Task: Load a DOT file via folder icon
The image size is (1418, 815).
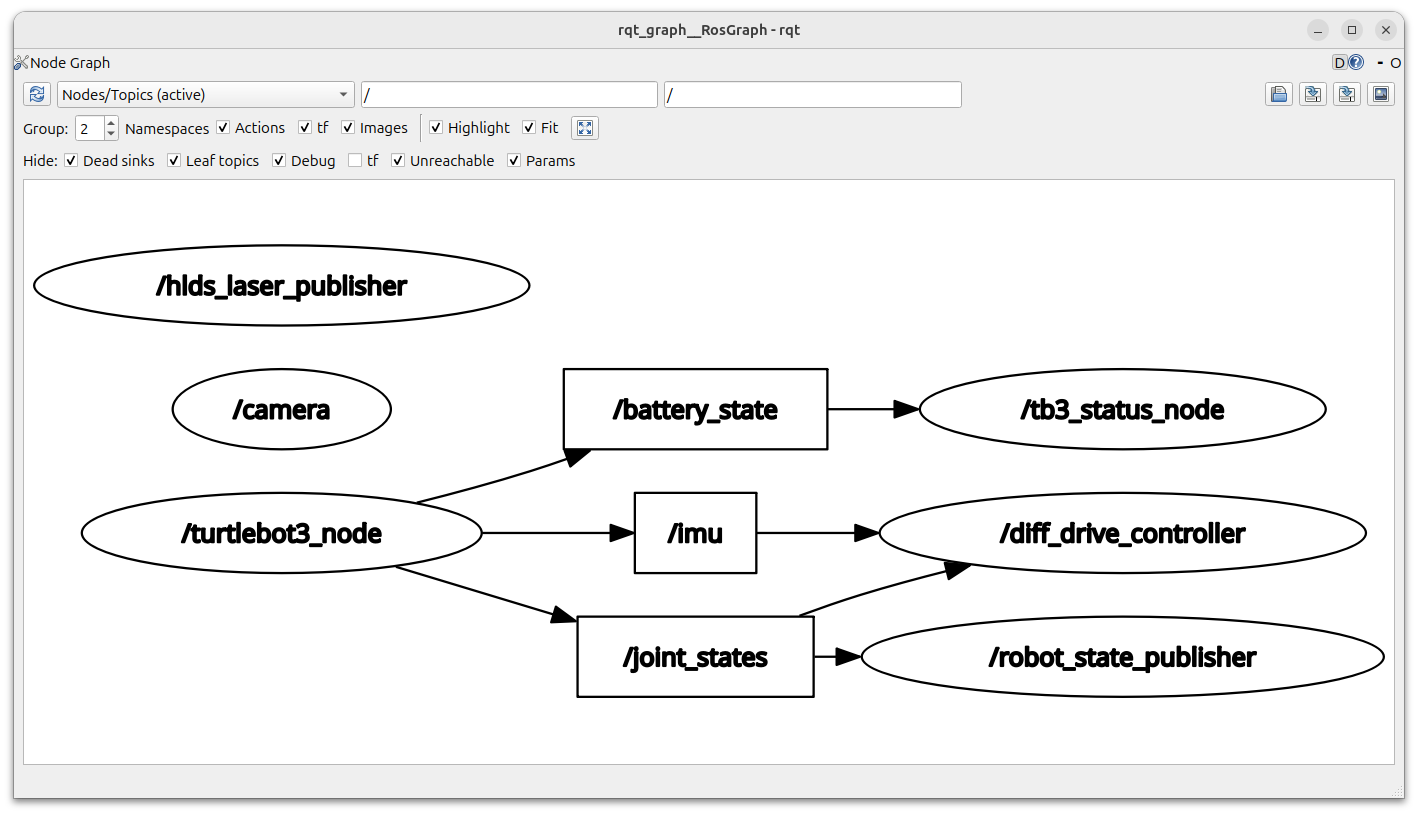Action: [x=1278, y=95]
